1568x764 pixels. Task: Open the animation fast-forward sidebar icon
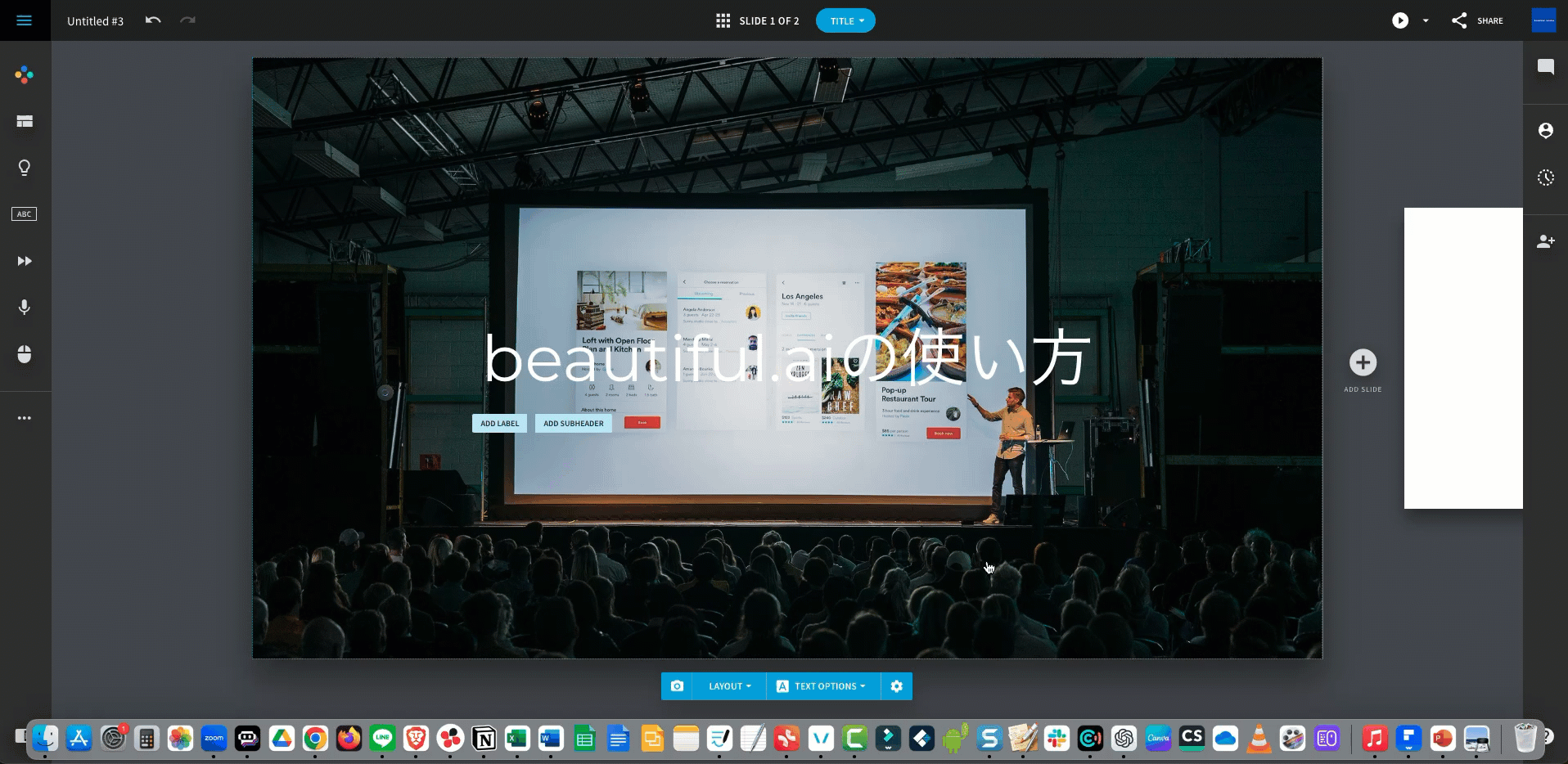(25, 261)
